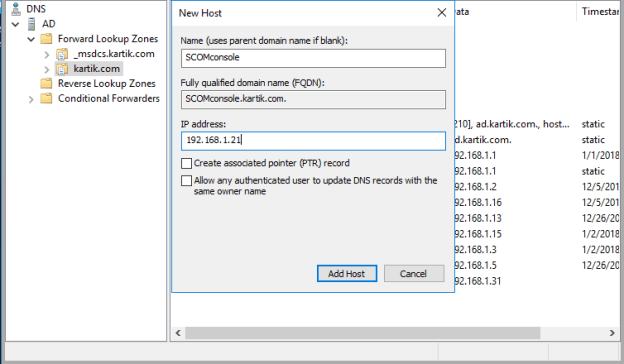
Task: Select kartik.com label in tree
Action: coord(96,69)
